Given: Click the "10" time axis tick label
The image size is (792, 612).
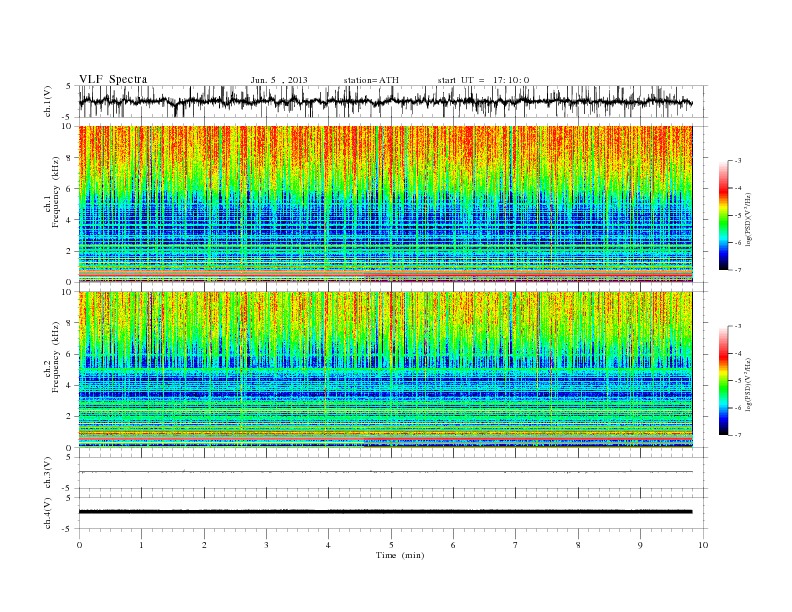Looking at the screenshot, I should pyautogui.click(x=703, y=545).
